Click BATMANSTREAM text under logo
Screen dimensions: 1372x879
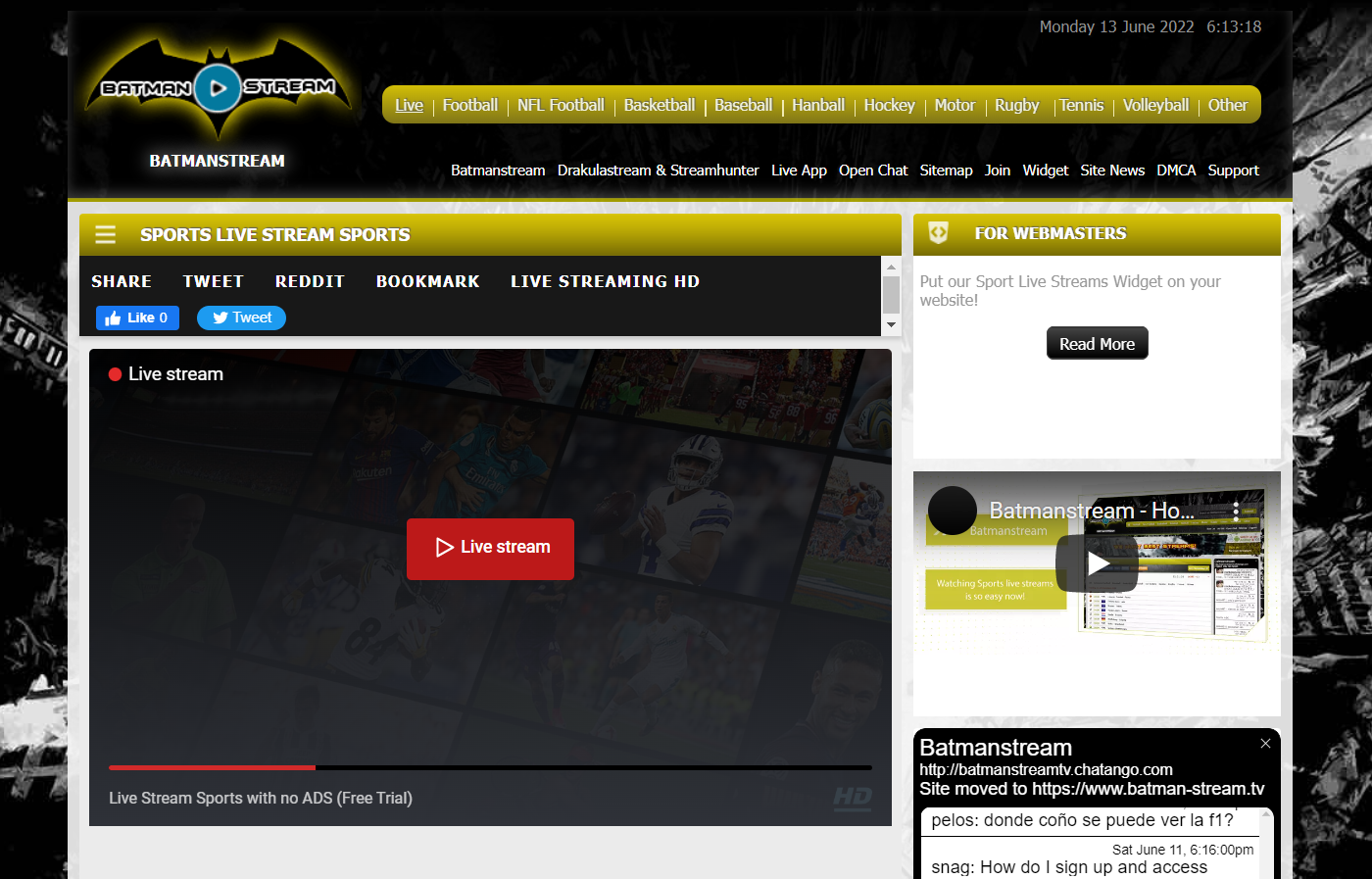coord(217,161)
